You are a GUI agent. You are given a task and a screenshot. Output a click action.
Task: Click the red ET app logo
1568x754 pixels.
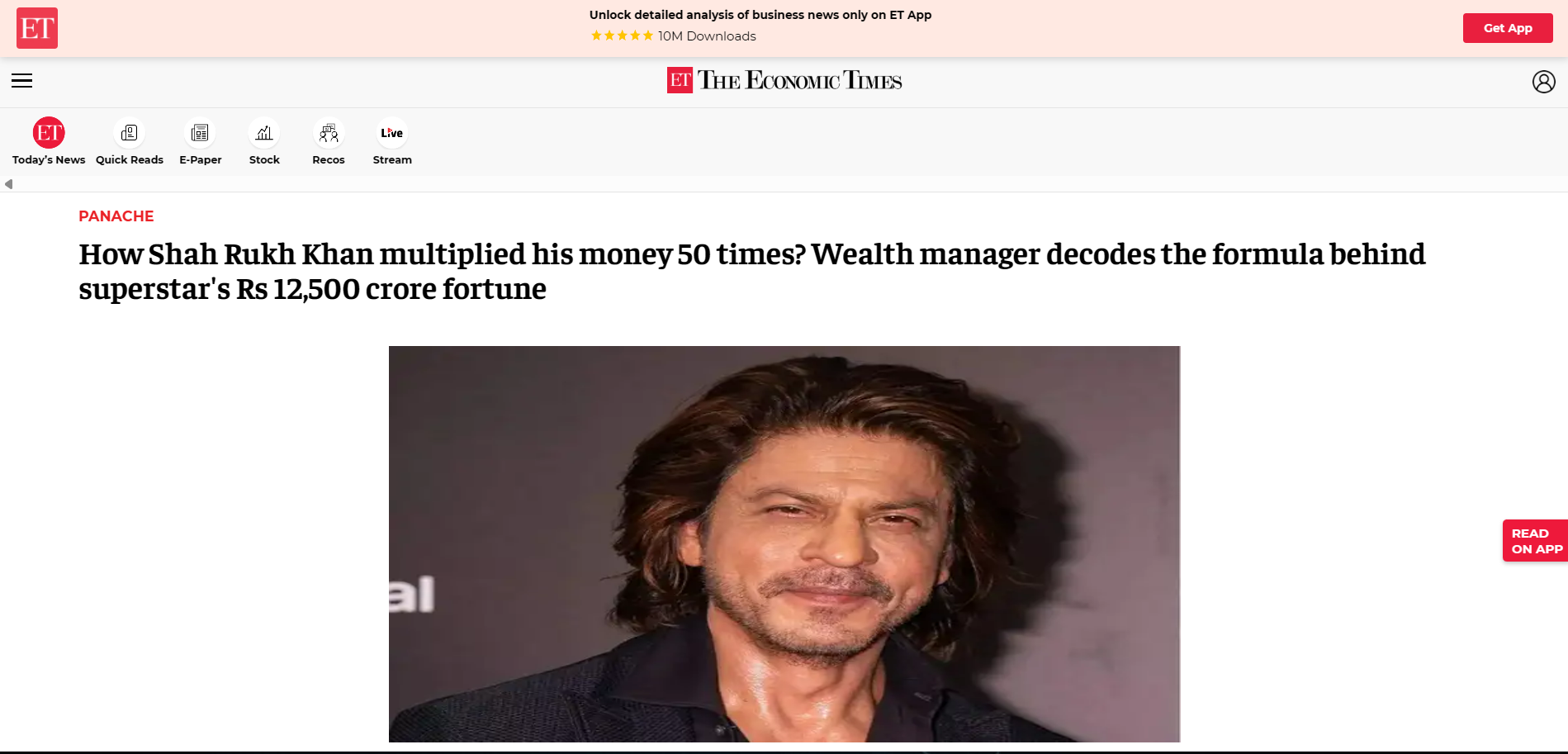37,28
